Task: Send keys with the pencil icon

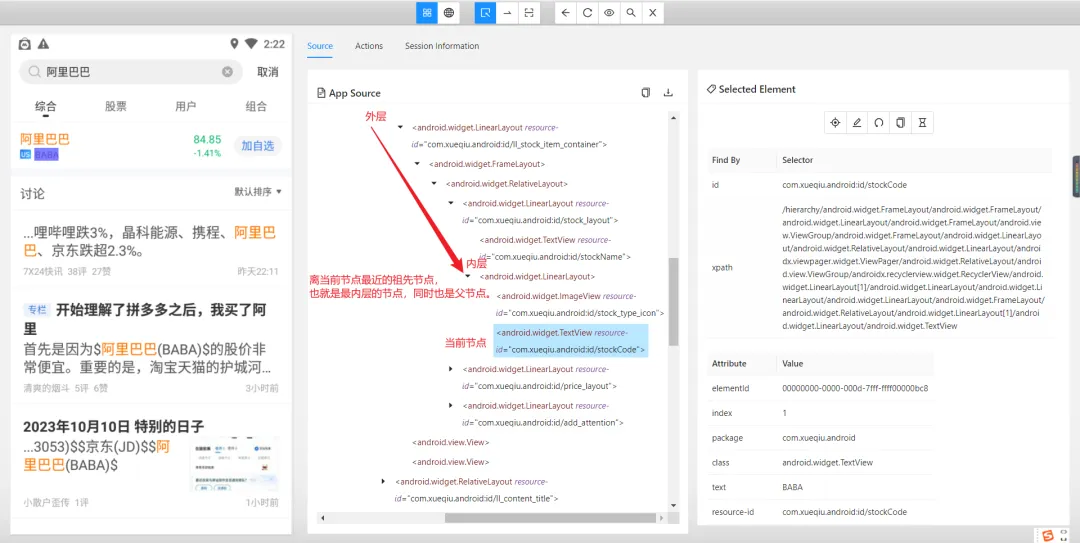Action: pos(857,123)
